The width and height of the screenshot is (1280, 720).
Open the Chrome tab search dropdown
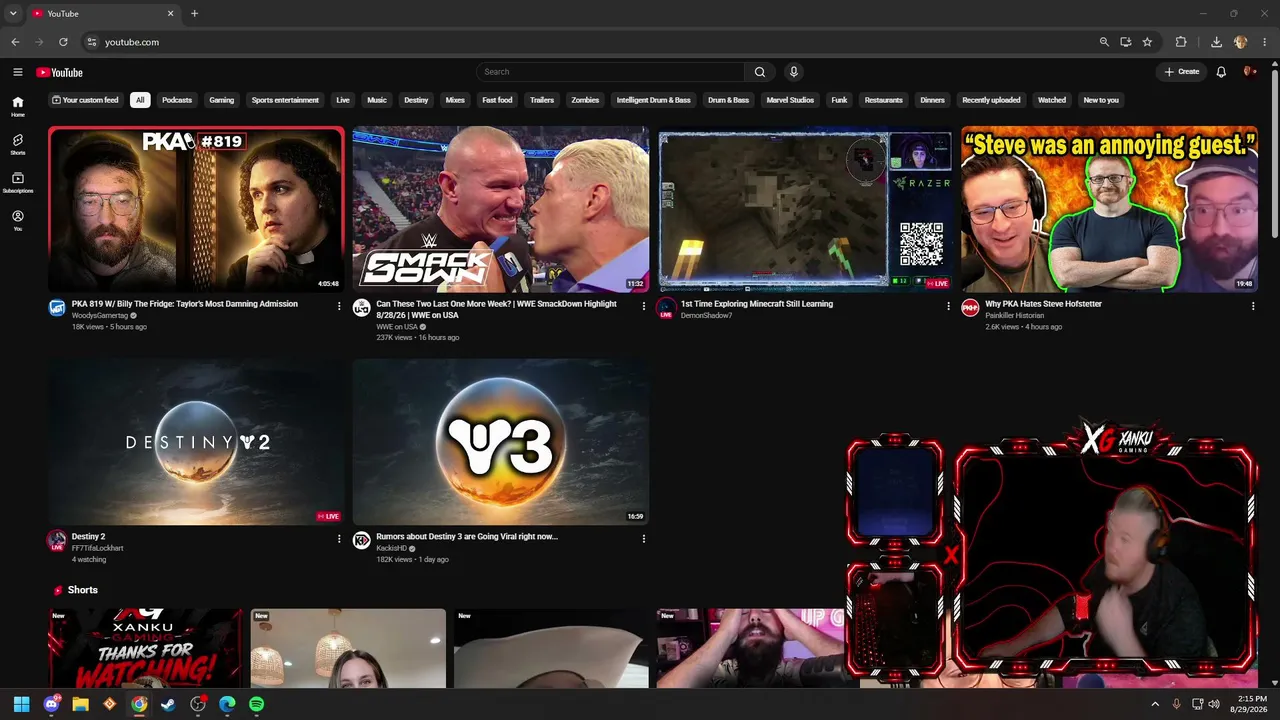click(x=13, y=14)
